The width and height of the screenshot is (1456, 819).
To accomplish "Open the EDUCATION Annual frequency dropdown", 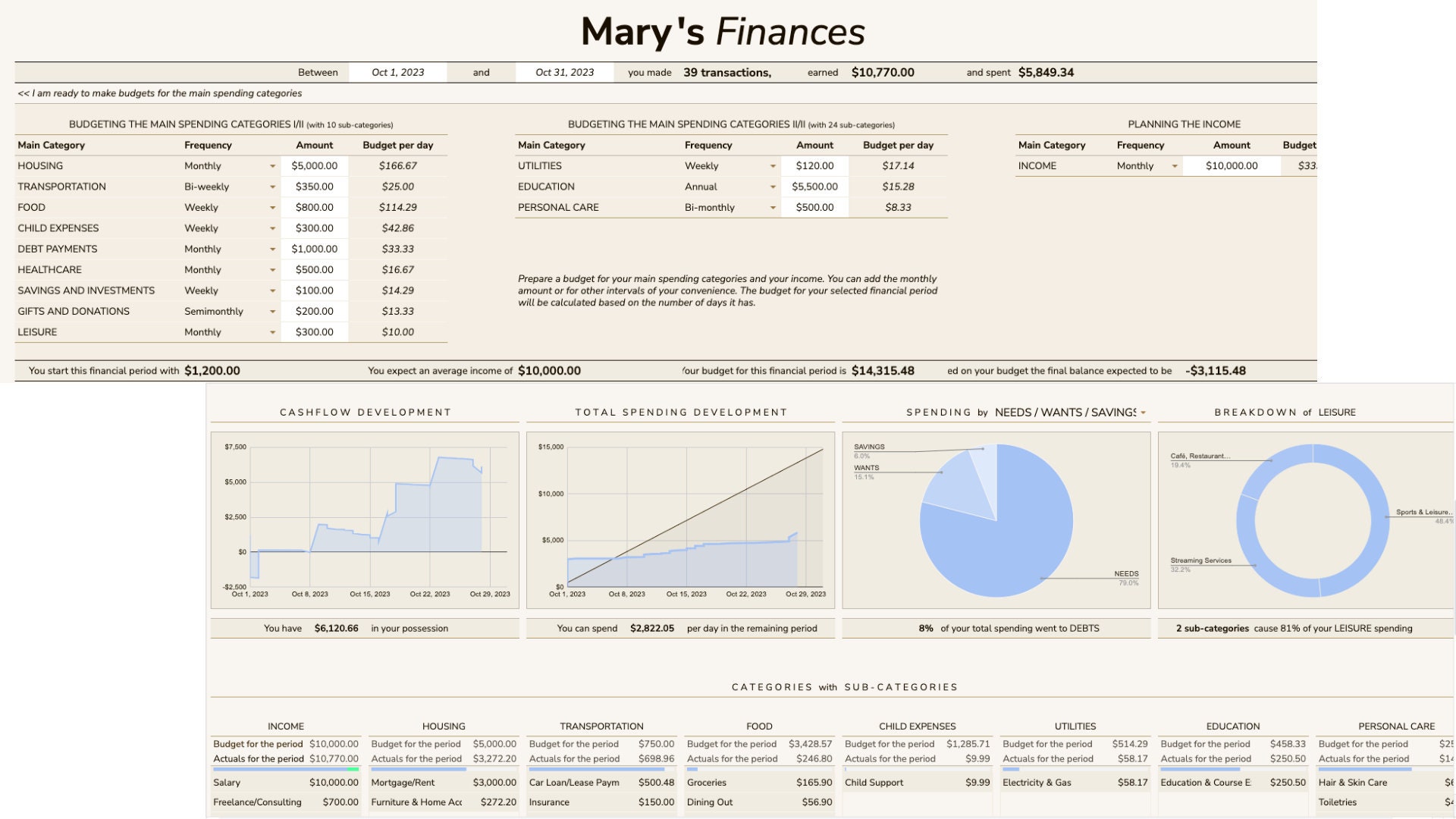I will (x=772, y=187).
